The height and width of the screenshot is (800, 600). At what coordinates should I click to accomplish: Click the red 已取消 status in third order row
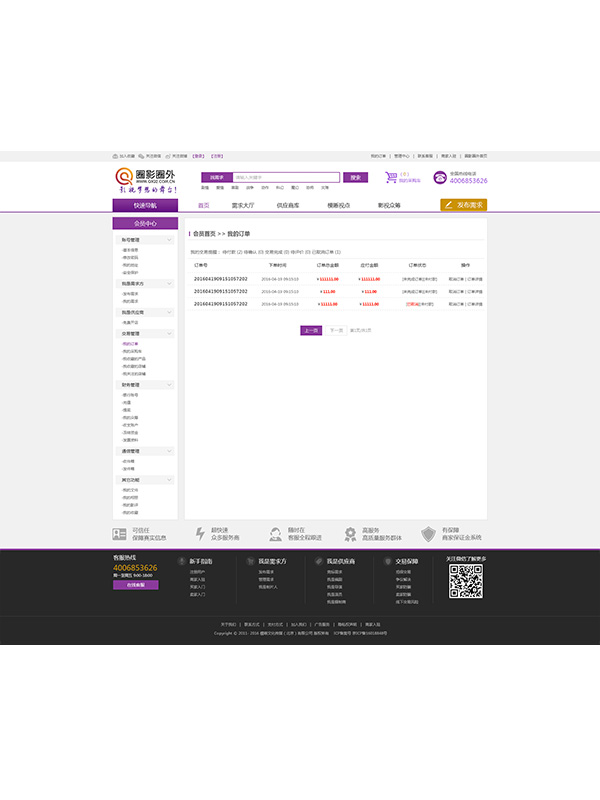[x=412, y=304]
